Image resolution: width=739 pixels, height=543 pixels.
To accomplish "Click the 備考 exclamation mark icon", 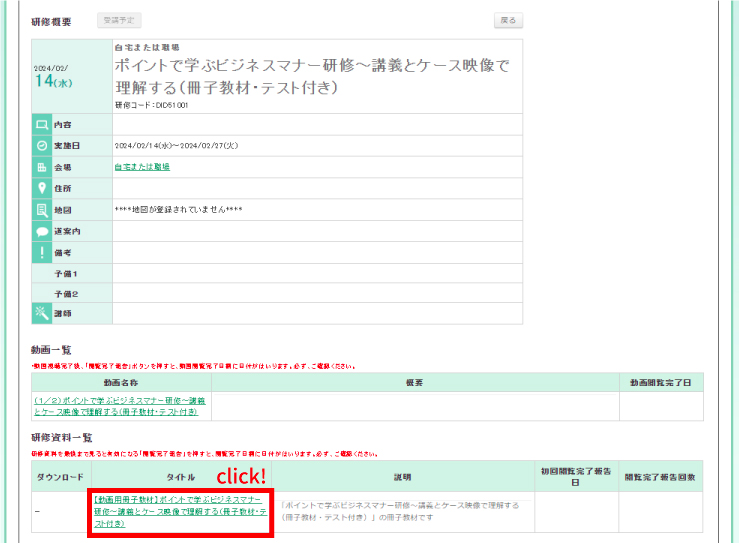I will pyautogui.click(x=42, y=252).
